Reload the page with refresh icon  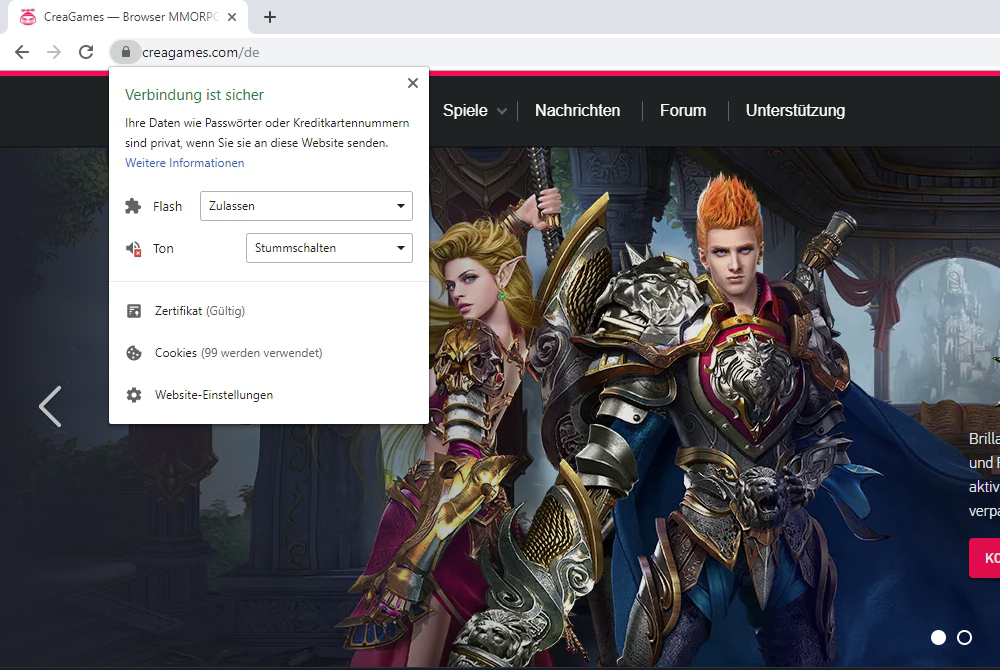click(86, 52)
